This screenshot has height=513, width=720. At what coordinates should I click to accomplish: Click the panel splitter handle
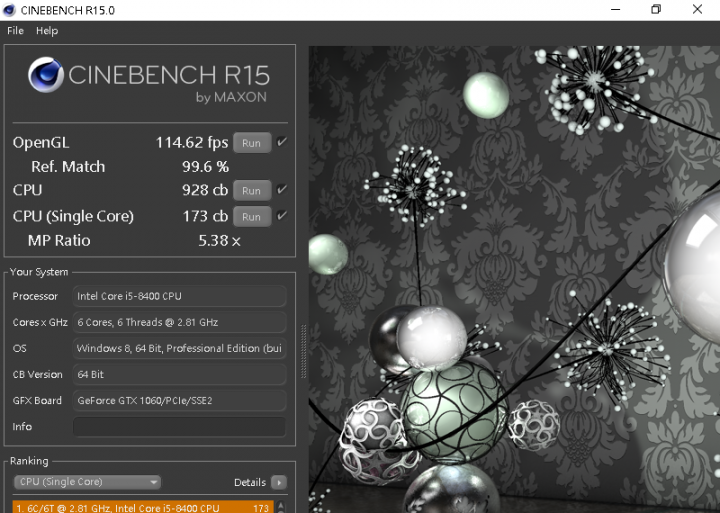point(303,351)
